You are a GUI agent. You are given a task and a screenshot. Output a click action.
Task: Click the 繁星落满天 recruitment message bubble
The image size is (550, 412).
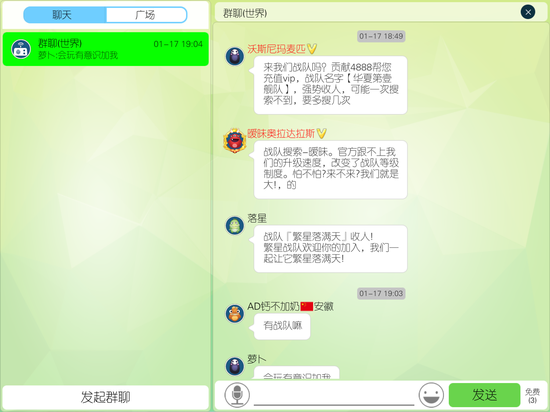[328, 249]
